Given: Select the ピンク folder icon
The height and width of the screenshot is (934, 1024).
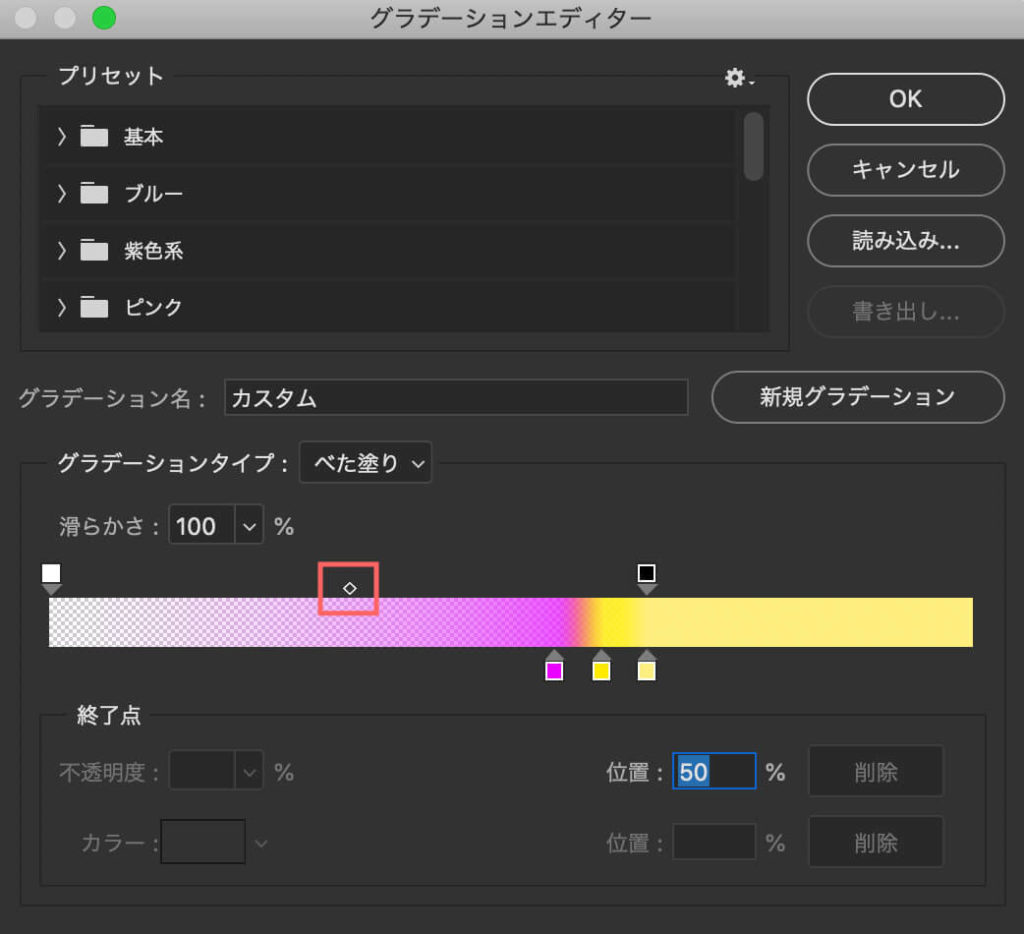Looking at the screenshot, I should 94,306.
